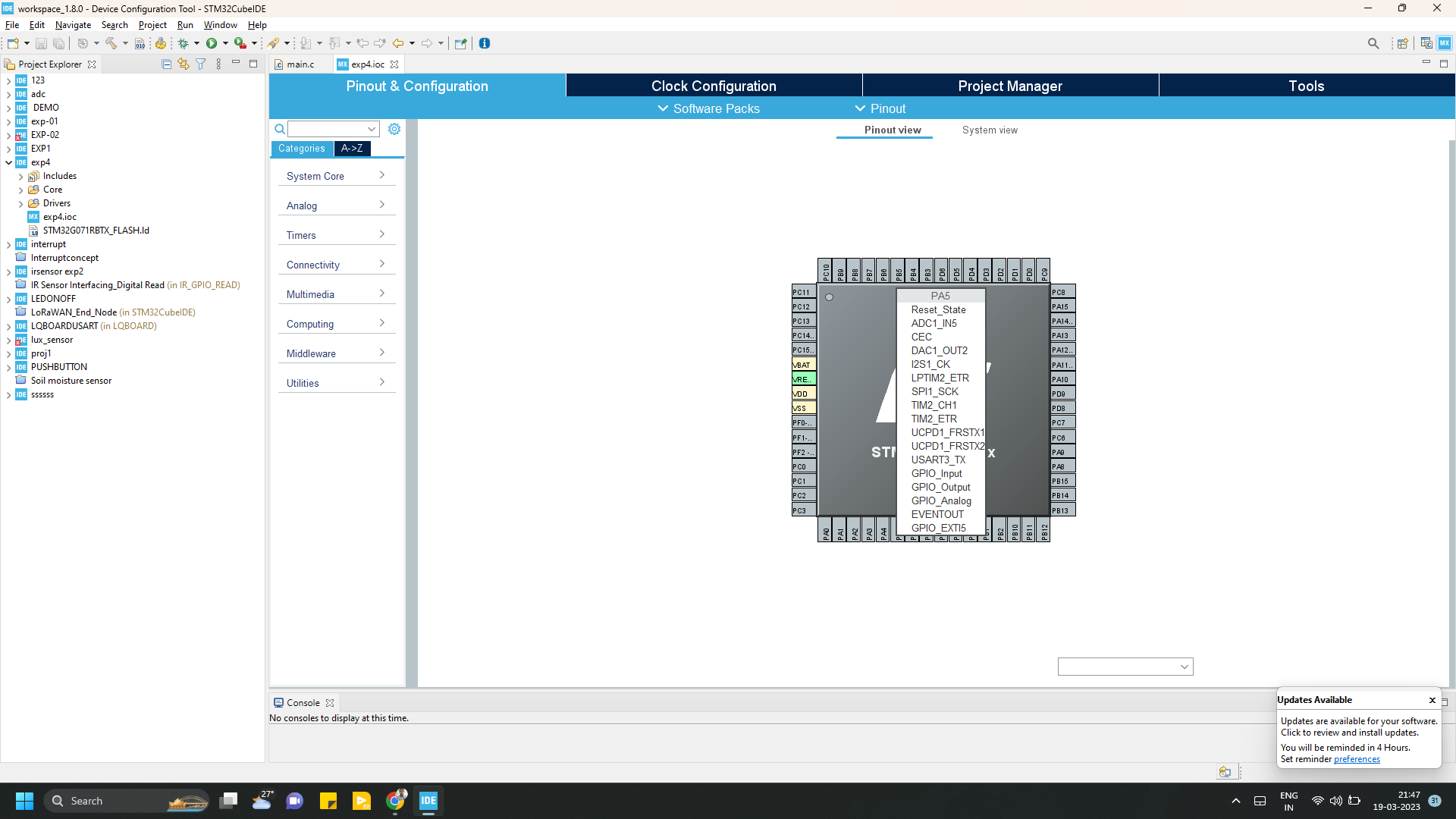Collapse the exp4 project tree
This screenshot has height=819, width=1456.
(x=8, y=162)
